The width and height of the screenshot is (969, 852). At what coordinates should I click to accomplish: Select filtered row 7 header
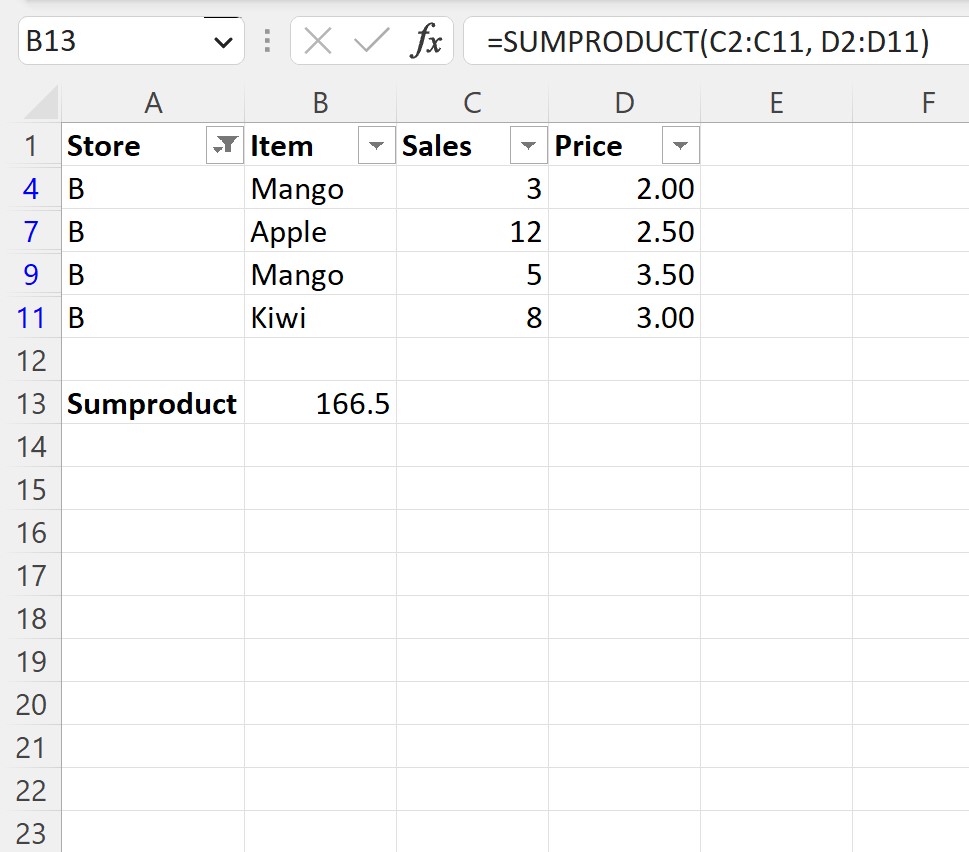tap(31, 232)
